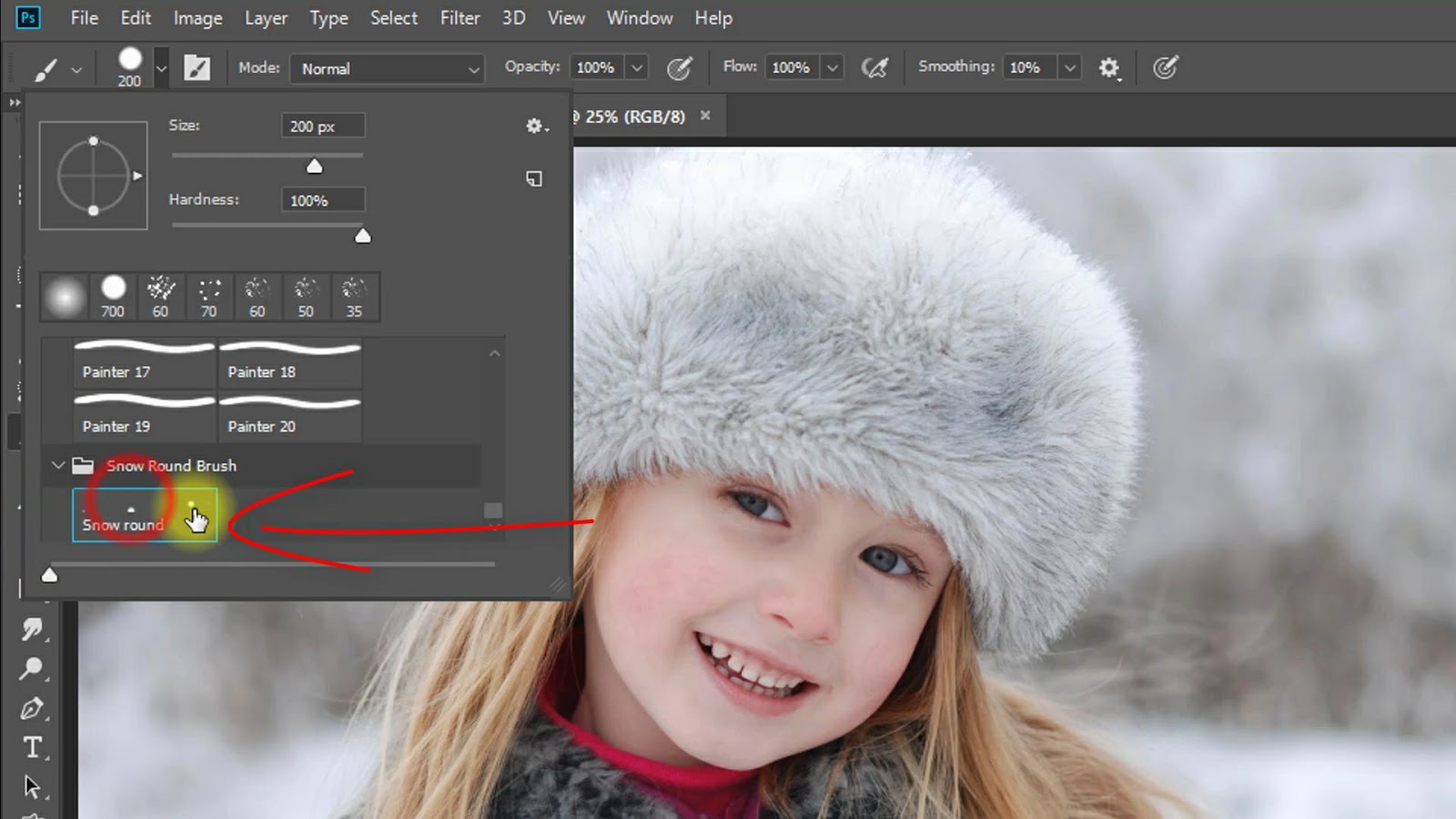Open the Select menu
The image size is (1456, 819).
point(394,17)
